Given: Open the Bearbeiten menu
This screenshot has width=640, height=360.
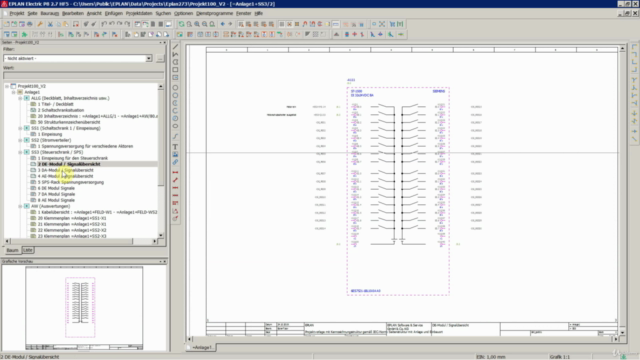Looking at the screenshot, I should 73,13.
